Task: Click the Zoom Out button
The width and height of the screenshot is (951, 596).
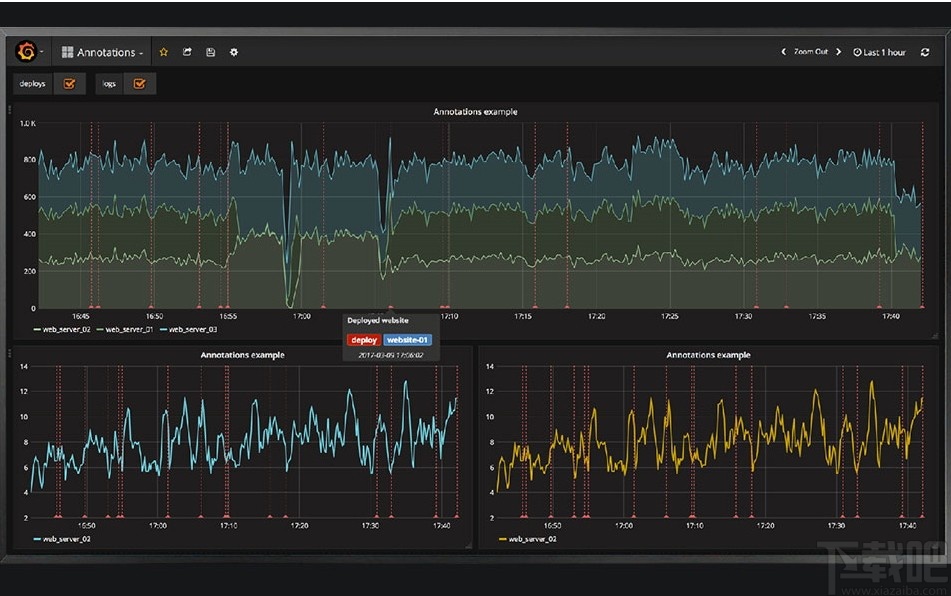Action: pyautogui.click(x=812, y=52)
